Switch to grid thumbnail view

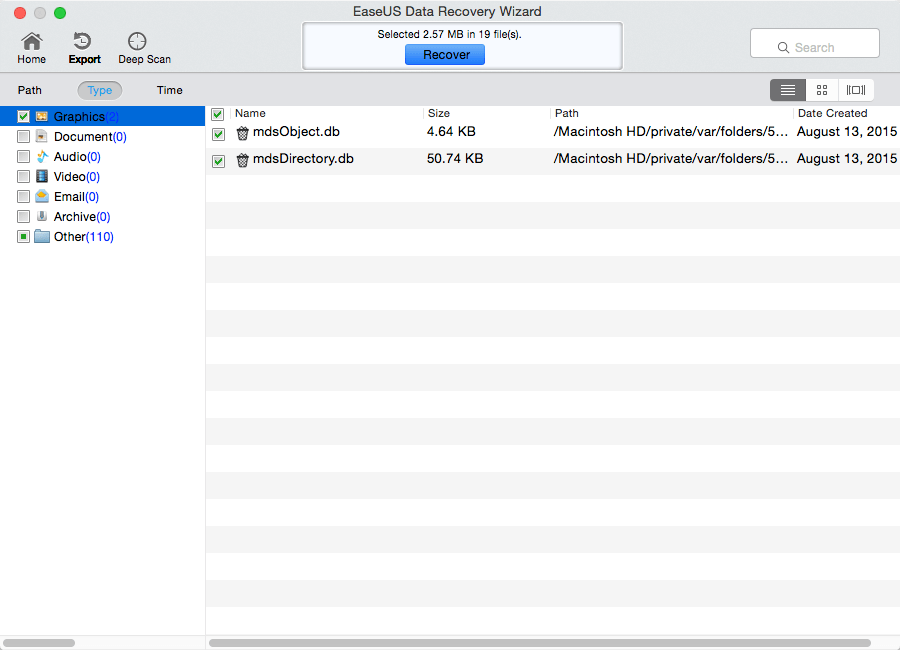pos(822,90)
